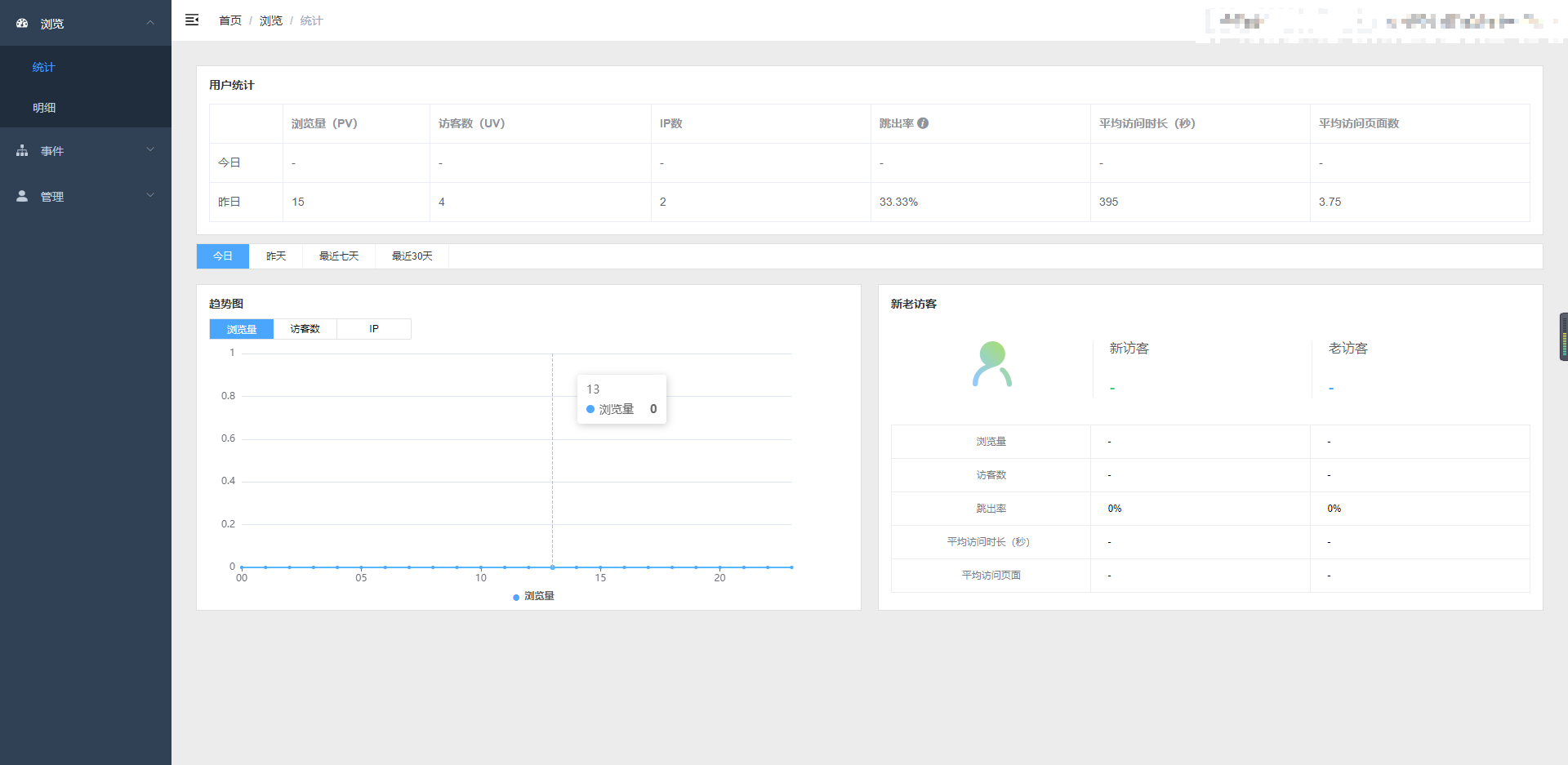Select the 昨天 date range tab
Screen dimensions: 1568x765
[x=276, y=256]
